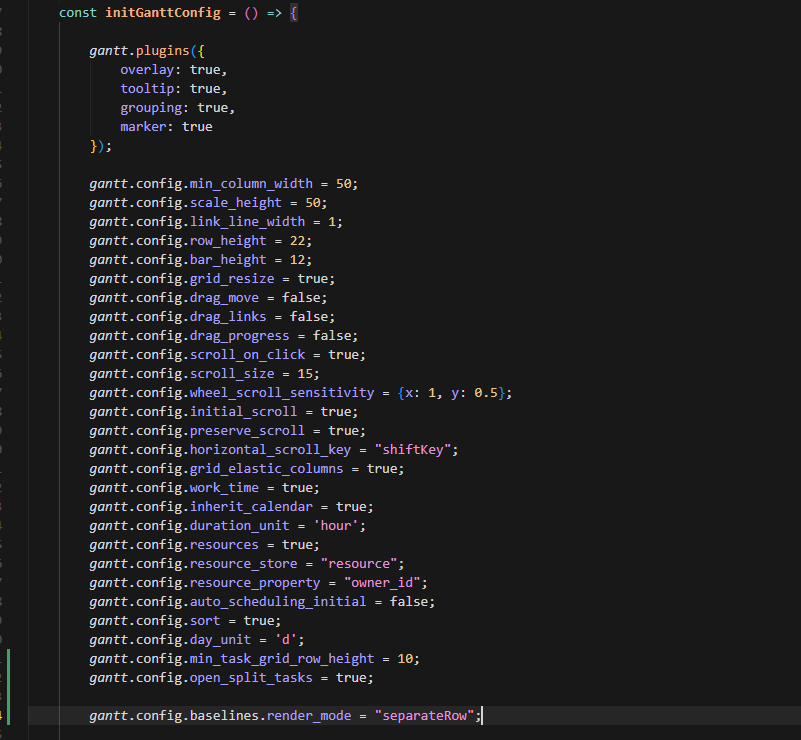Place cursor on overlay plugin property
801x740 pixels.
click(148, 70)
